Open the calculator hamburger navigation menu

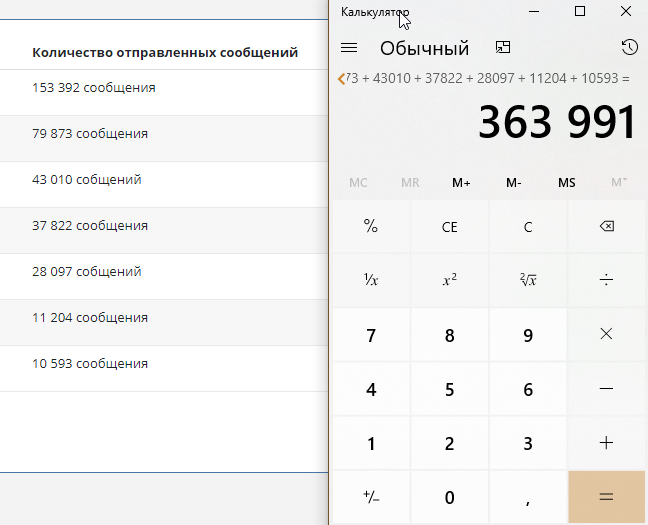tap(349, 48)
